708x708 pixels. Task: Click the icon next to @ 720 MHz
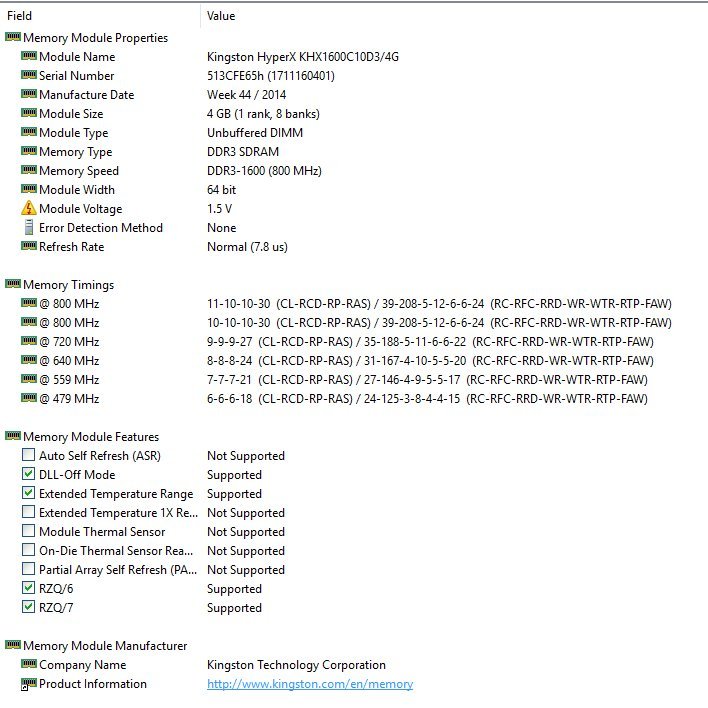(x=29, y=340)
